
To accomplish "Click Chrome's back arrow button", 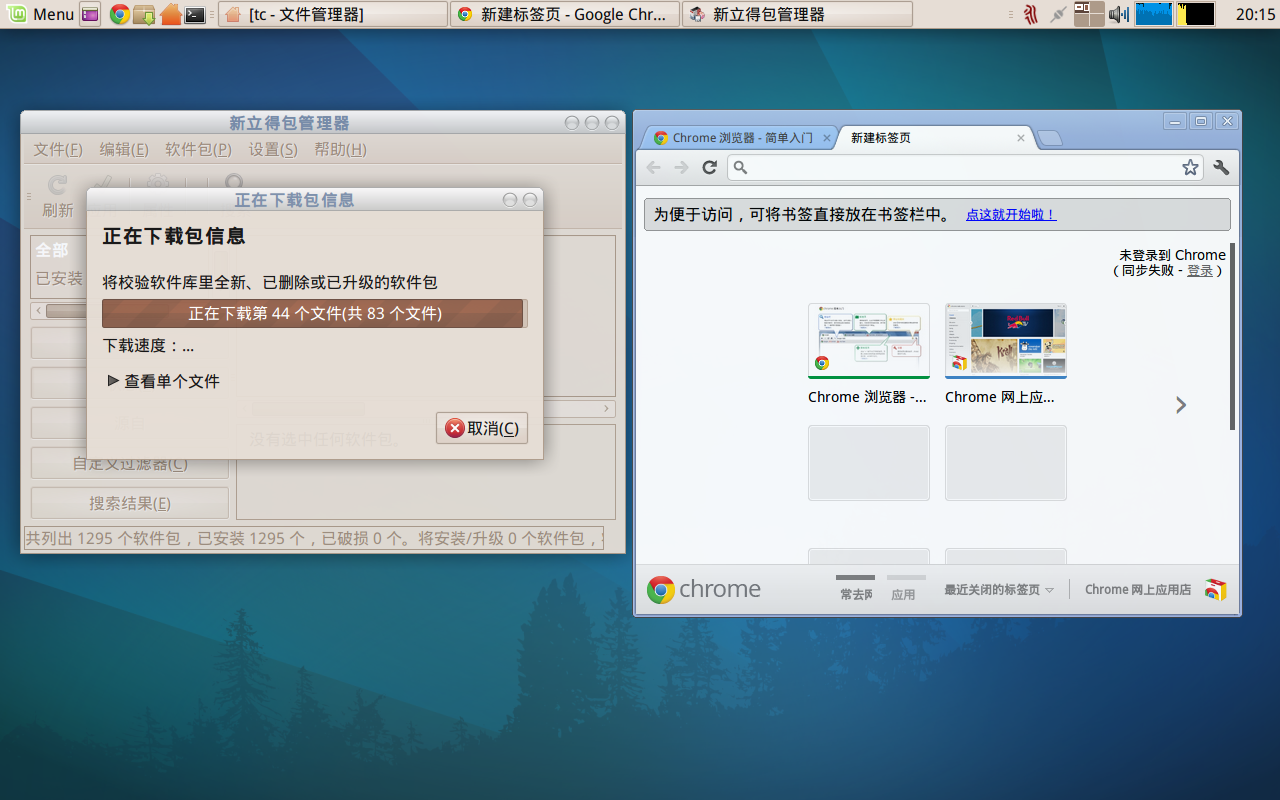I will click(x=653, y=167).
